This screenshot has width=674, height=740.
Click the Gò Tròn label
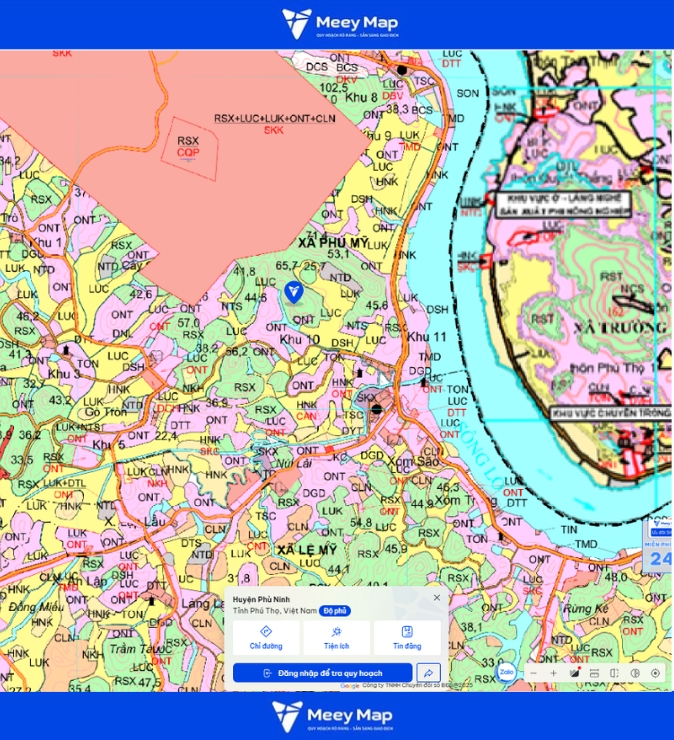click(x=106, y=412)
